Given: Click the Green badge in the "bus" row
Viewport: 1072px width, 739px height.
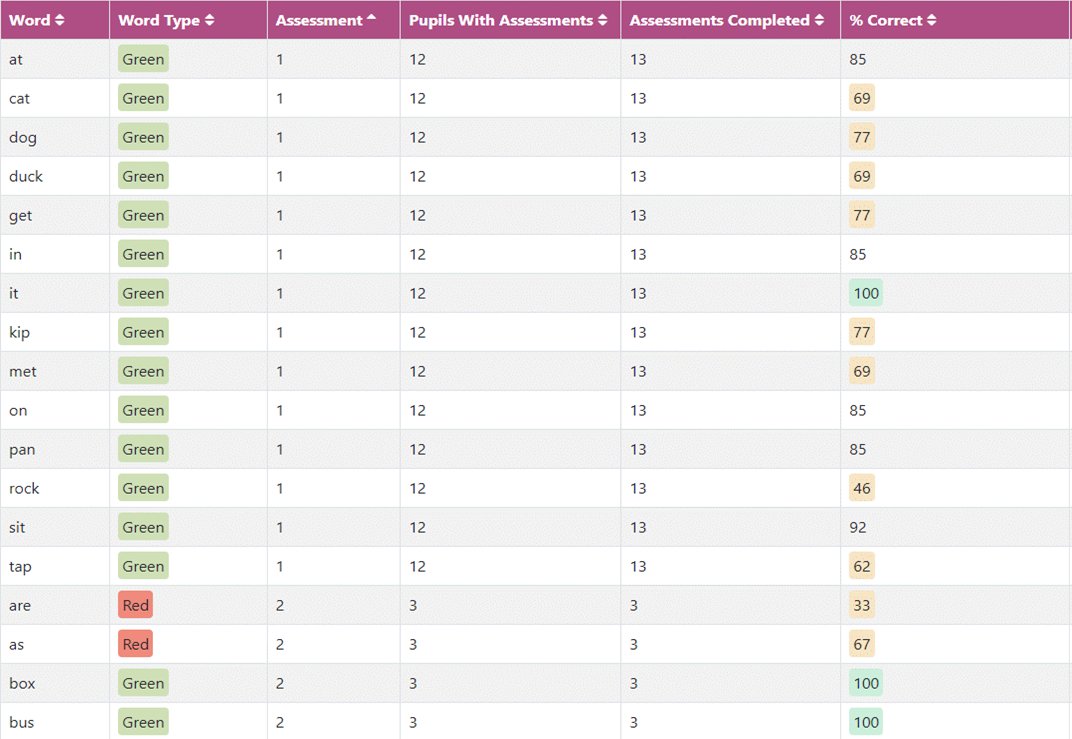Looking at the screenshot, I should click(x=144, y=722).
